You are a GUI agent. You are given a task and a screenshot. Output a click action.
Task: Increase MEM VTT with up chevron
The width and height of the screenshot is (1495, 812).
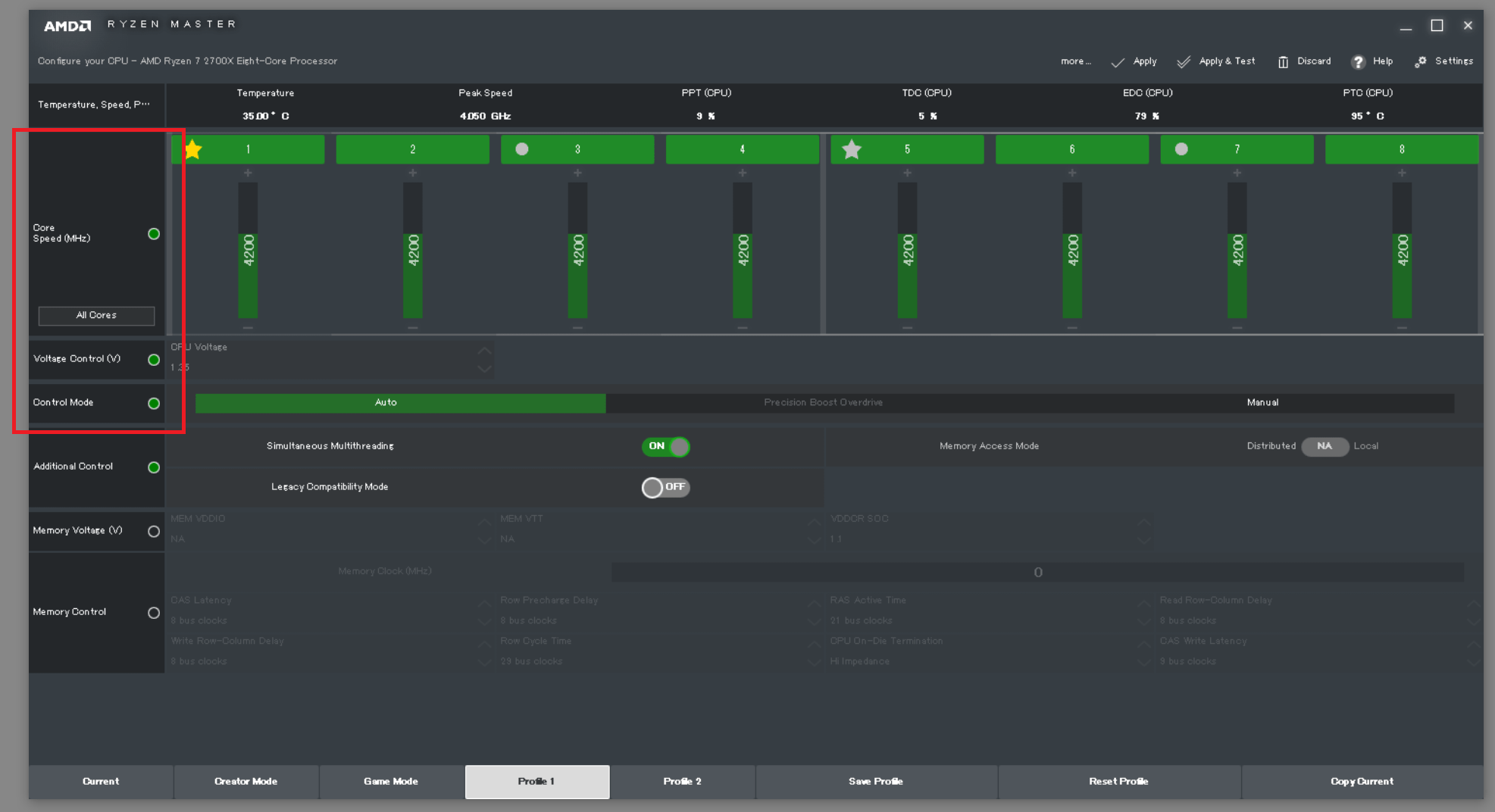tap(814, 523)
